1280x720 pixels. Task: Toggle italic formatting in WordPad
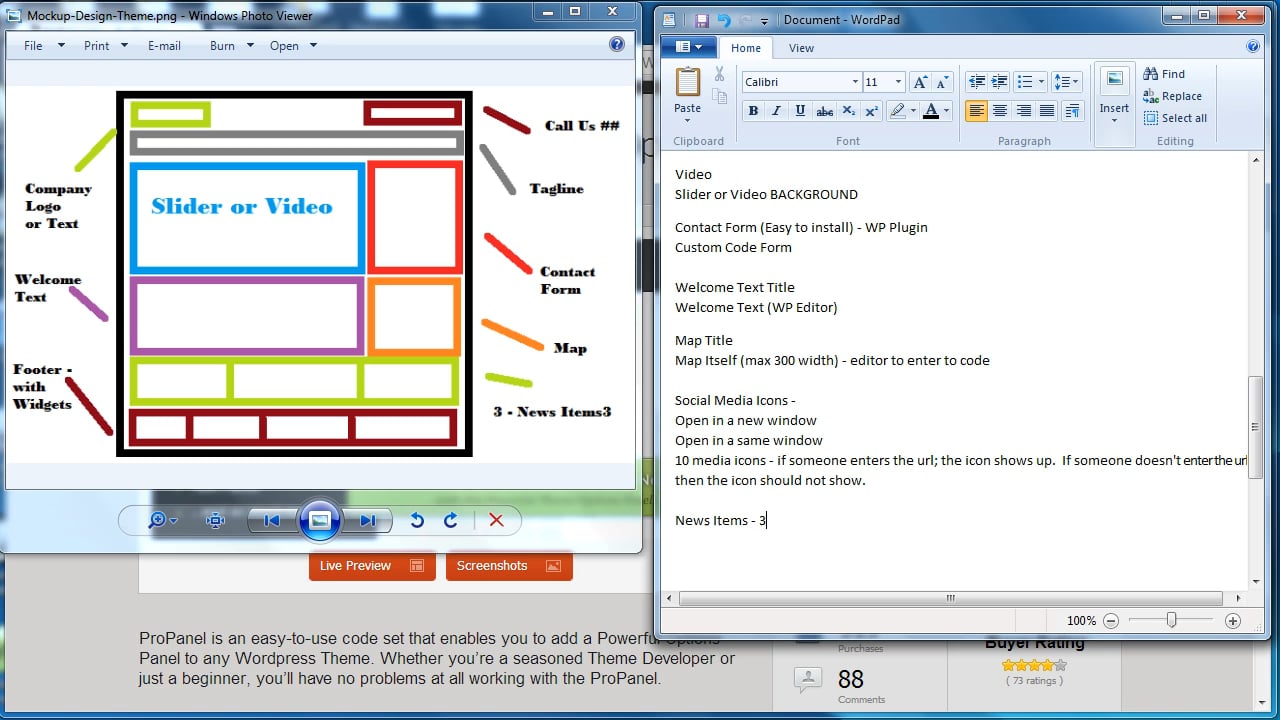pyautogui.click(x=776, y=111)
